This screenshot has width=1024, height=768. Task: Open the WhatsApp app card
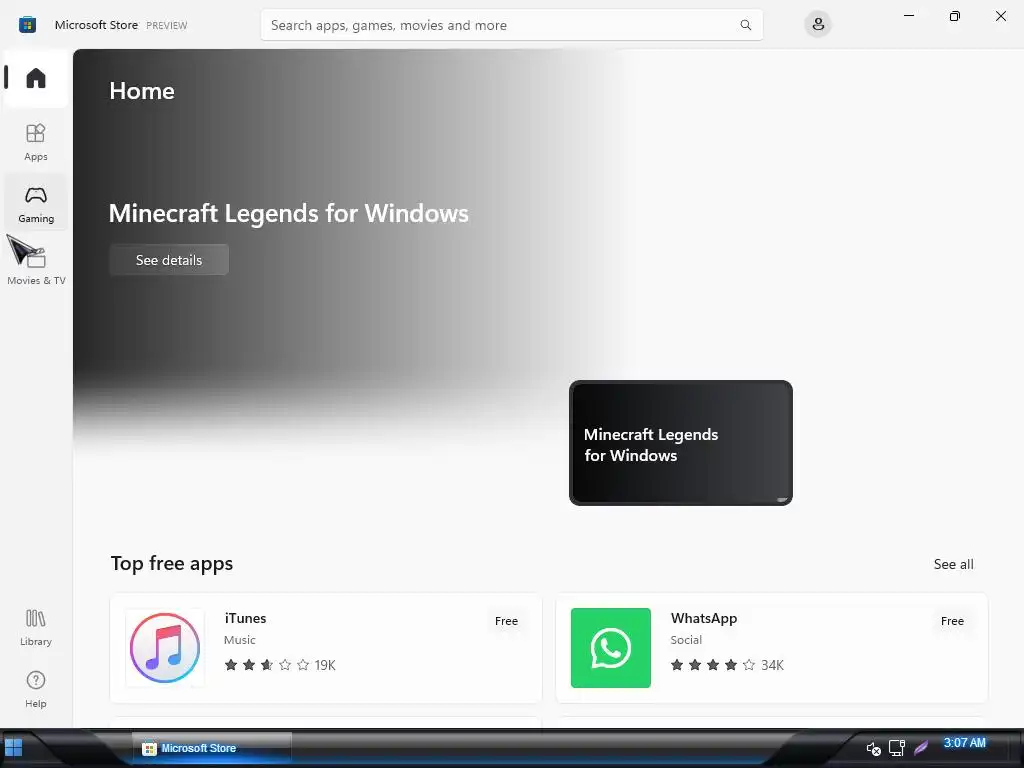pyautogui.click(x=771, y=648)
